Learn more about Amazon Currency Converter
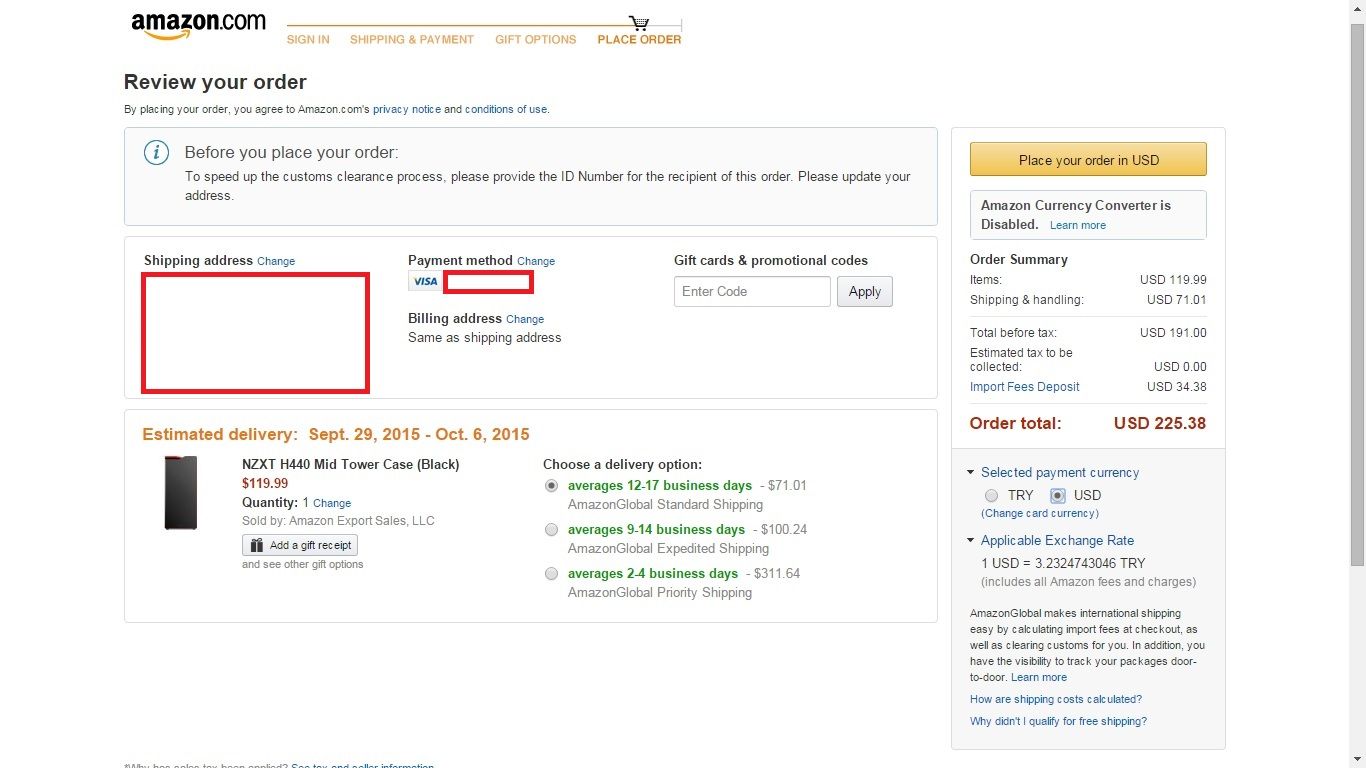The image size is (1366, 768). [1078, 226]
